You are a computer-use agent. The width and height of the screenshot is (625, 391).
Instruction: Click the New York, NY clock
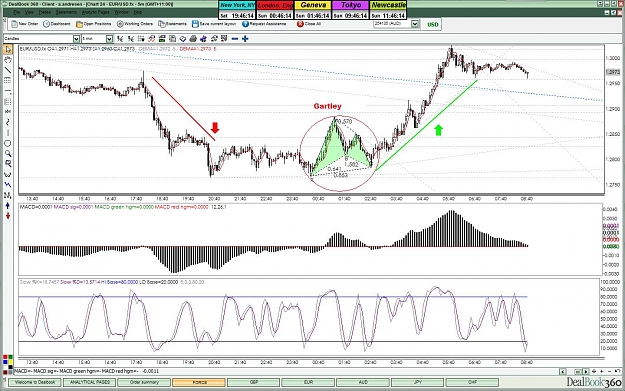(237, 10)
